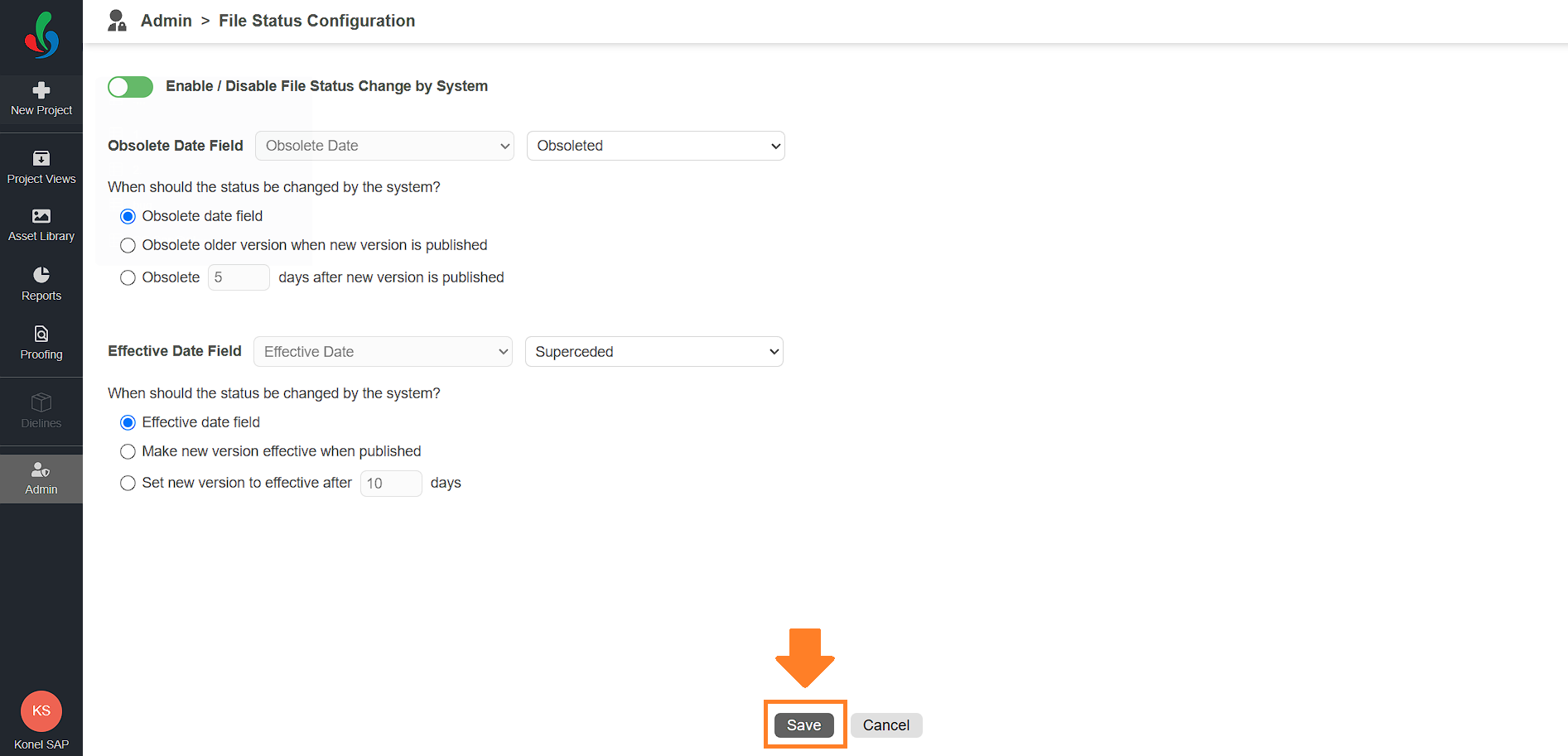Open the Proofing section

tap(41, 343)
